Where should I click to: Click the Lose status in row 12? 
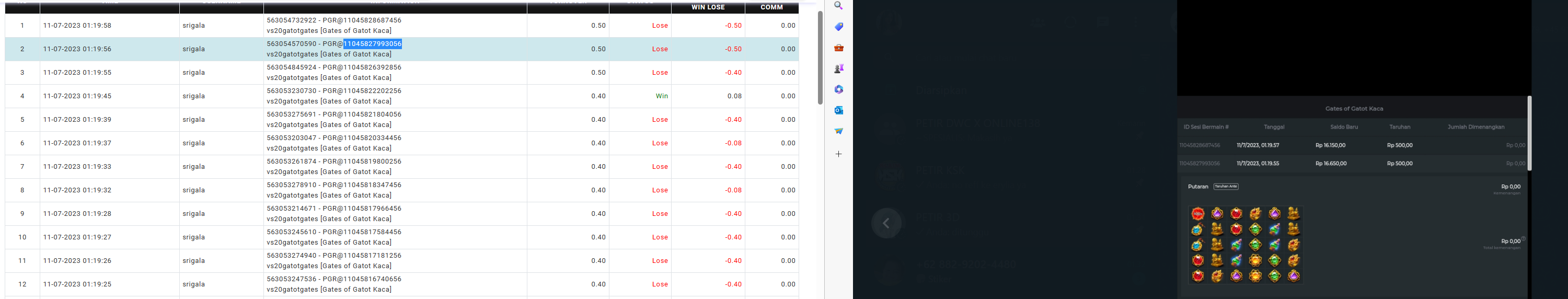(x=660, y=284)
